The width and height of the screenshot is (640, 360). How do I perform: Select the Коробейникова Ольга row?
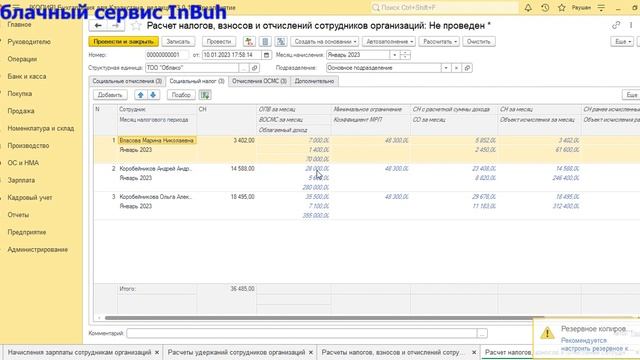367,206
